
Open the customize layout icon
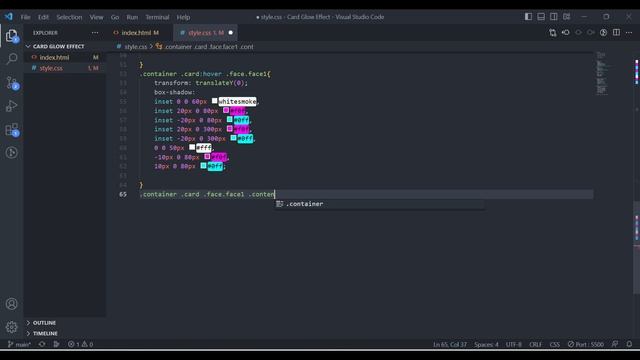567,17
